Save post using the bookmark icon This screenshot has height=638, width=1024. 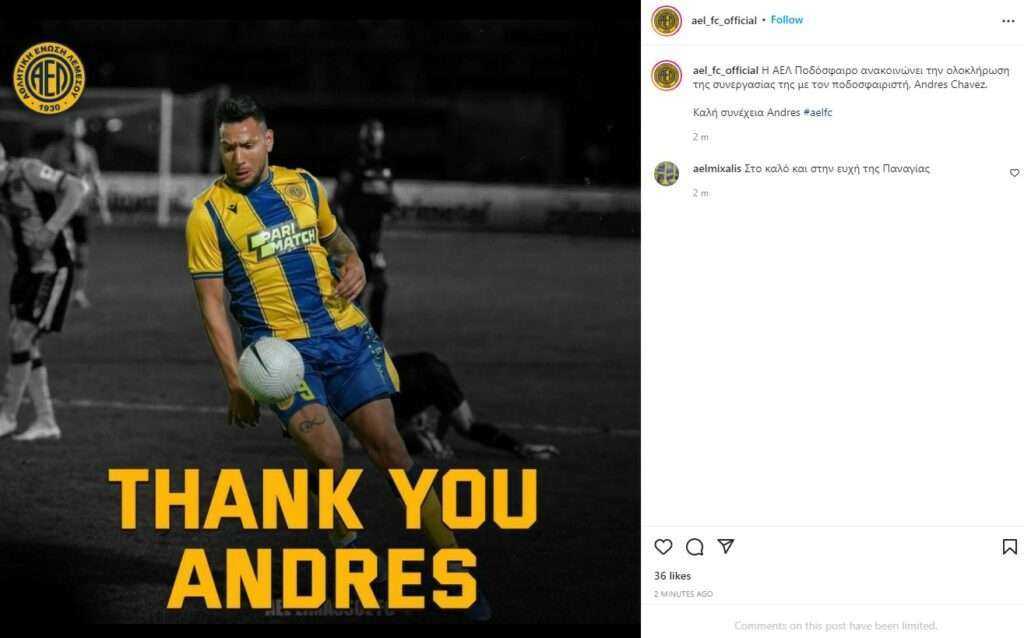click(1010, 547)
